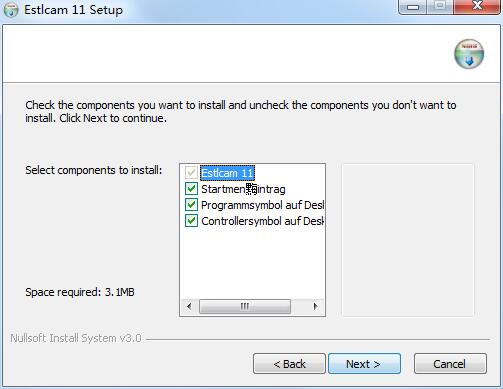Screen dimensions: 503x389
Task: Uncheck the Startmenüeintrag checkbox
Action: (191, 189)
